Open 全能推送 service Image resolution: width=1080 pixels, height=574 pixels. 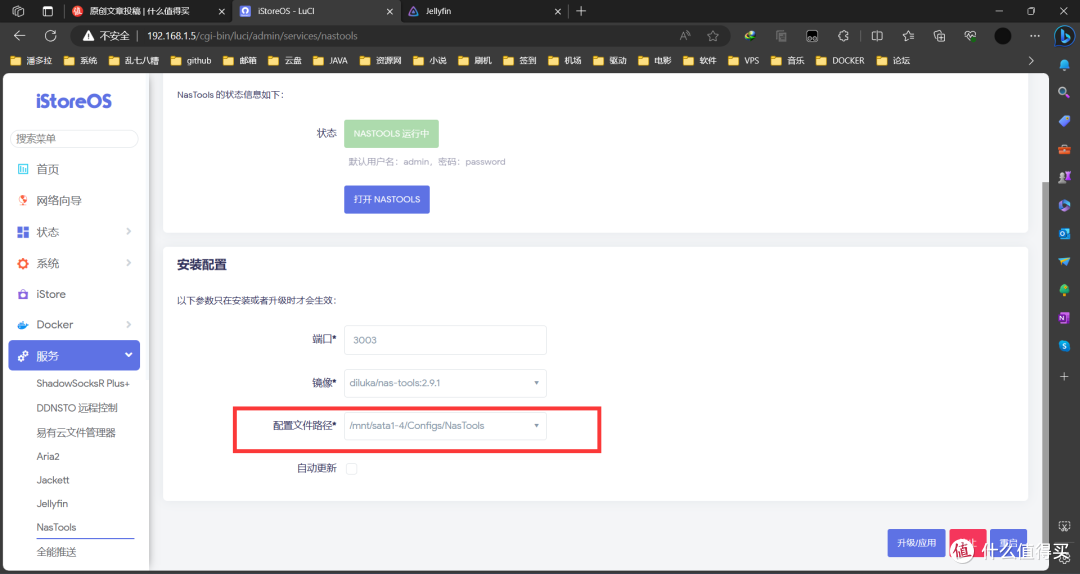point(56,552)
